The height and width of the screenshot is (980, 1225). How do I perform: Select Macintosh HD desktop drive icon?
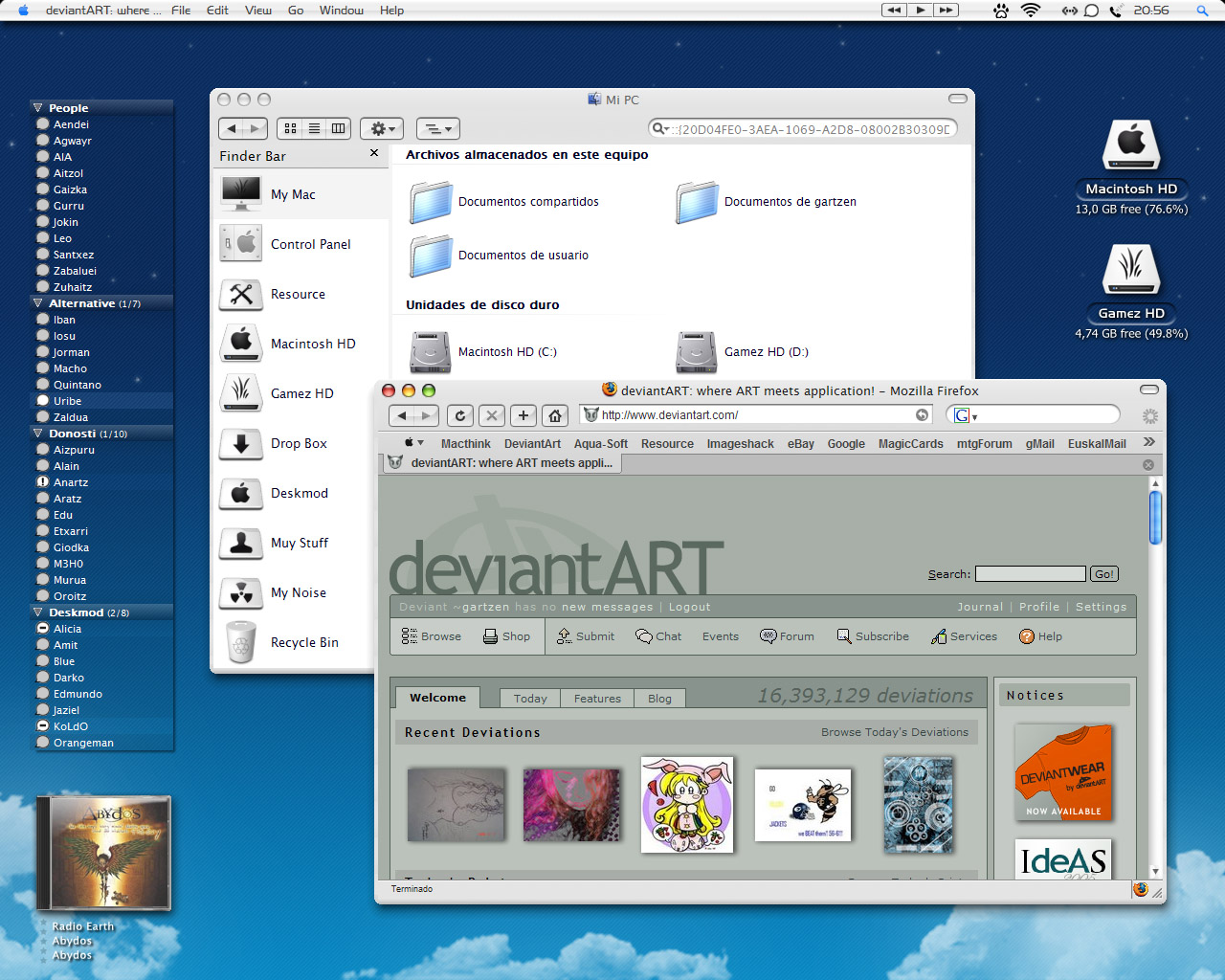pos(1131,145)
